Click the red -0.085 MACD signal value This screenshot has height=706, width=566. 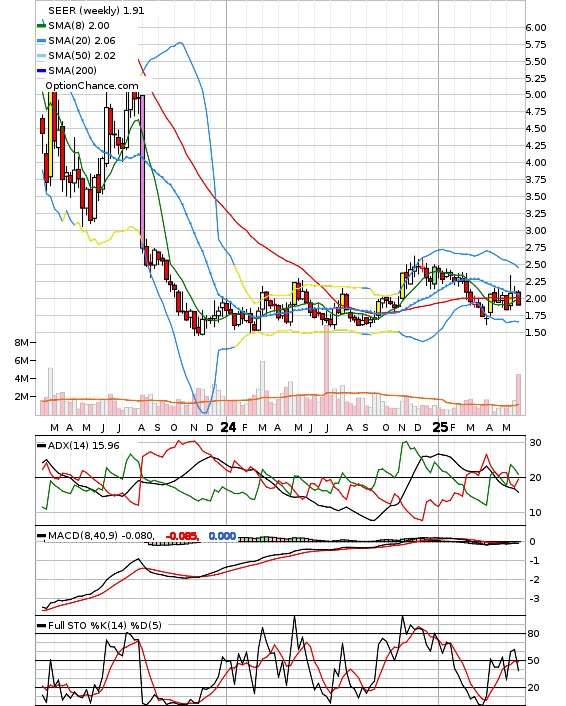click(183, 536)
